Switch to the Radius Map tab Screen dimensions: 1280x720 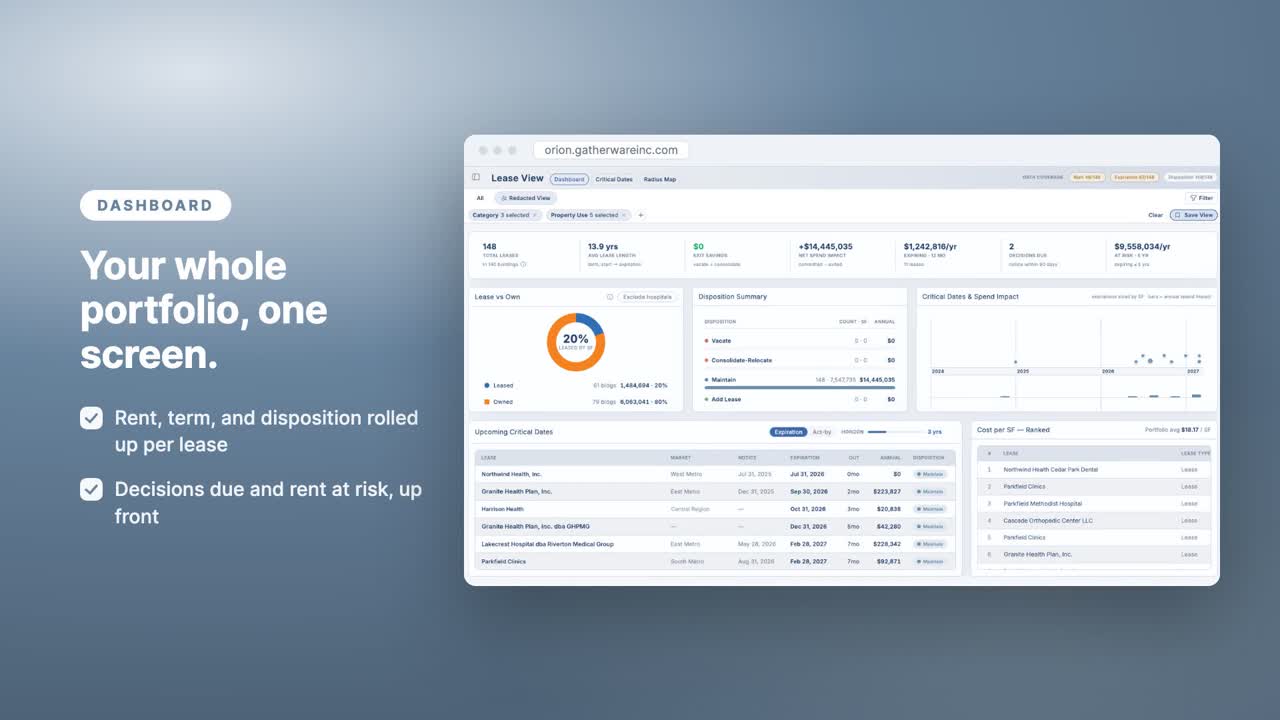click(660, 179)
